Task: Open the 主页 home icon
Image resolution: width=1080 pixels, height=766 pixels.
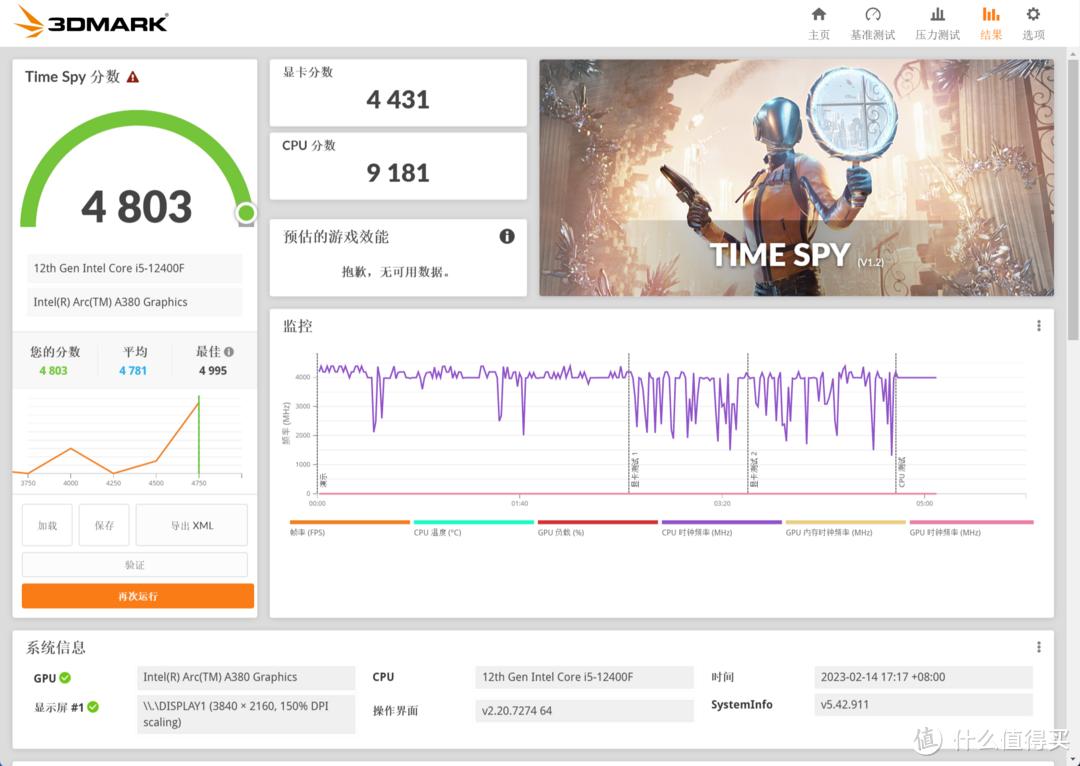Action: [x=819, y=22]
